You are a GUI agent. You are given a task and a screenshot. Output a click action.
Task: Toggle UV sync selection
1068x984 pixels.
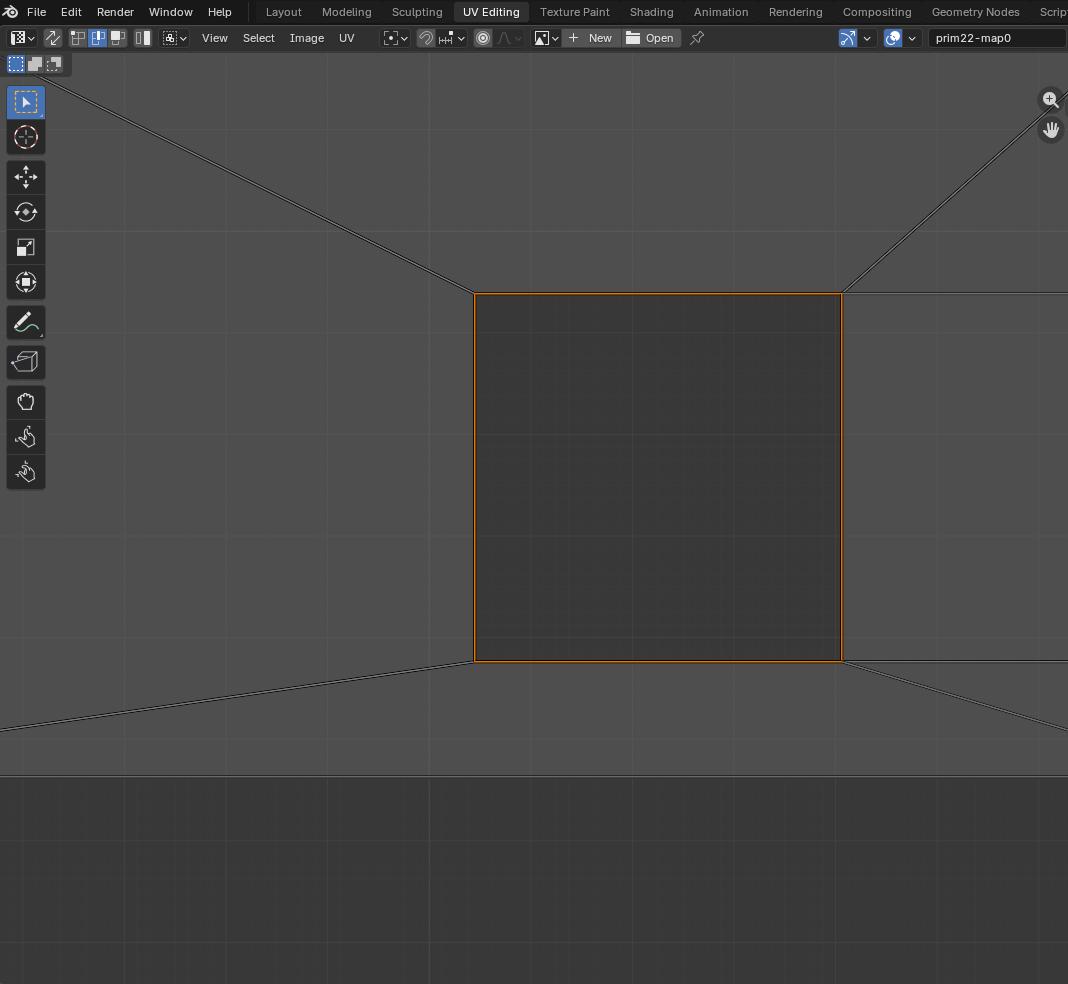pos(52,38)
